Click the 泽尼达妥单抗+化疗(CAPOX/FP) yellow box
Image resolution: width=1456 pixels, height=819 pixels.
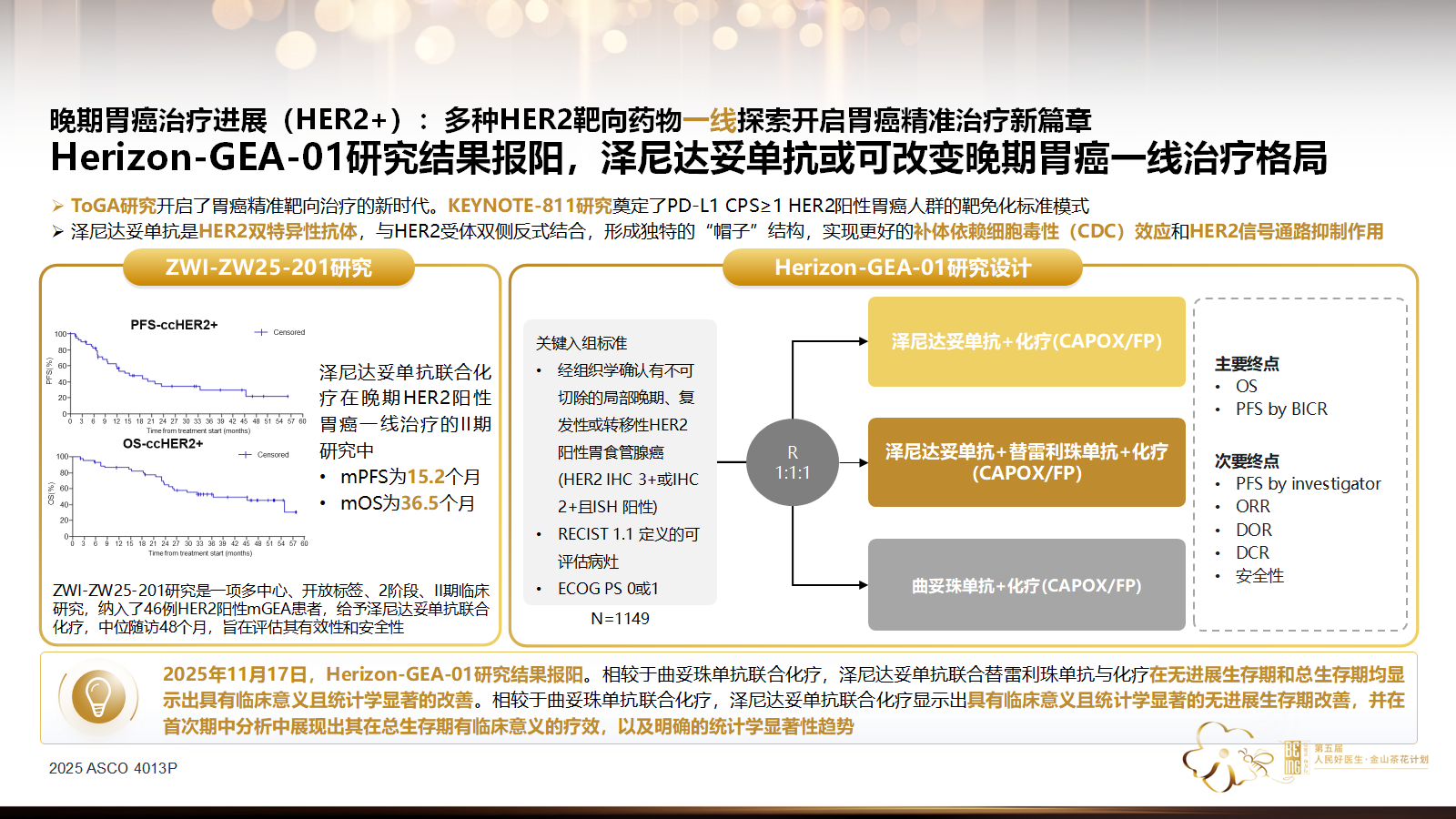pyautogui.click(x=1026, y=341)
